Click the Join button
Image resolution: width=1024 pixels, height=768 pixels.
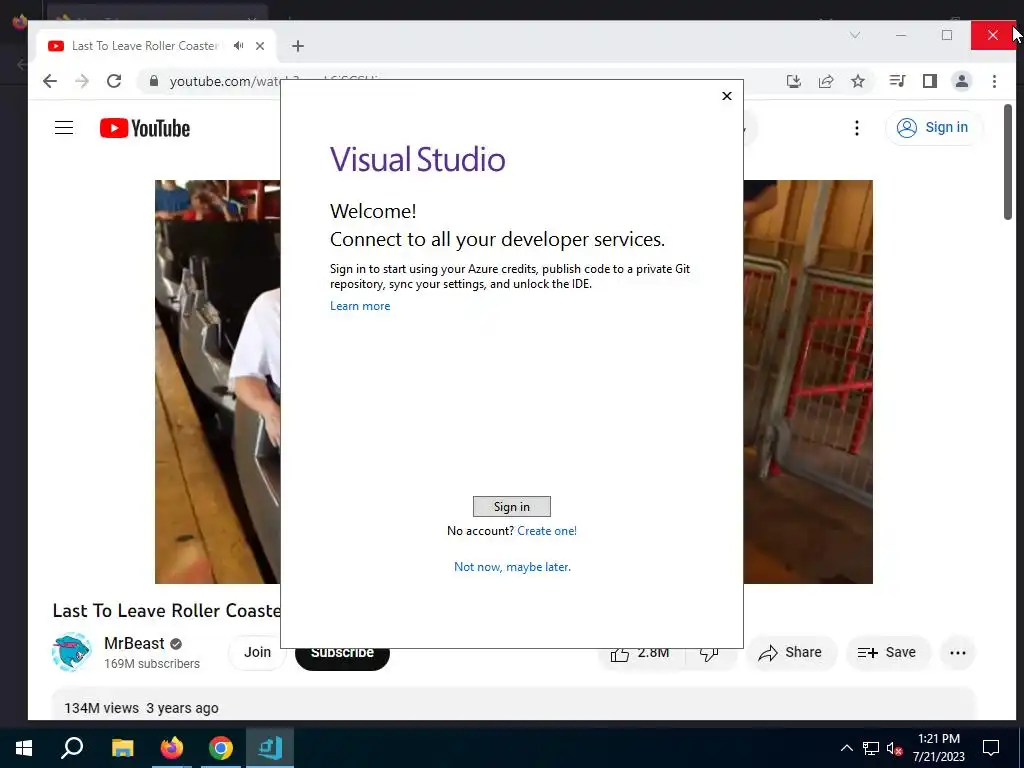pos(257,652)
